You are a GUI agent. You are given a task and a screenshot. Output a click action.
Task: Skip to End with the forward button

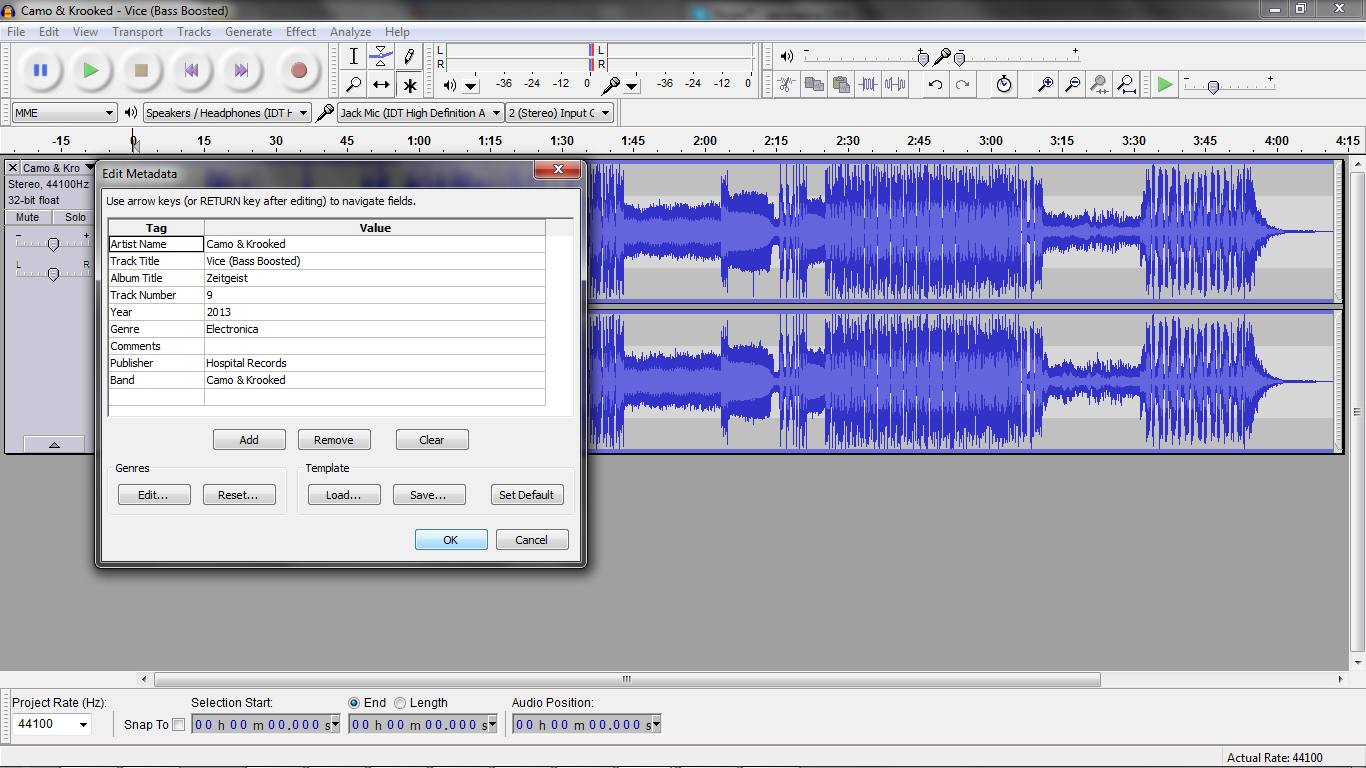[x=241, y=70]
